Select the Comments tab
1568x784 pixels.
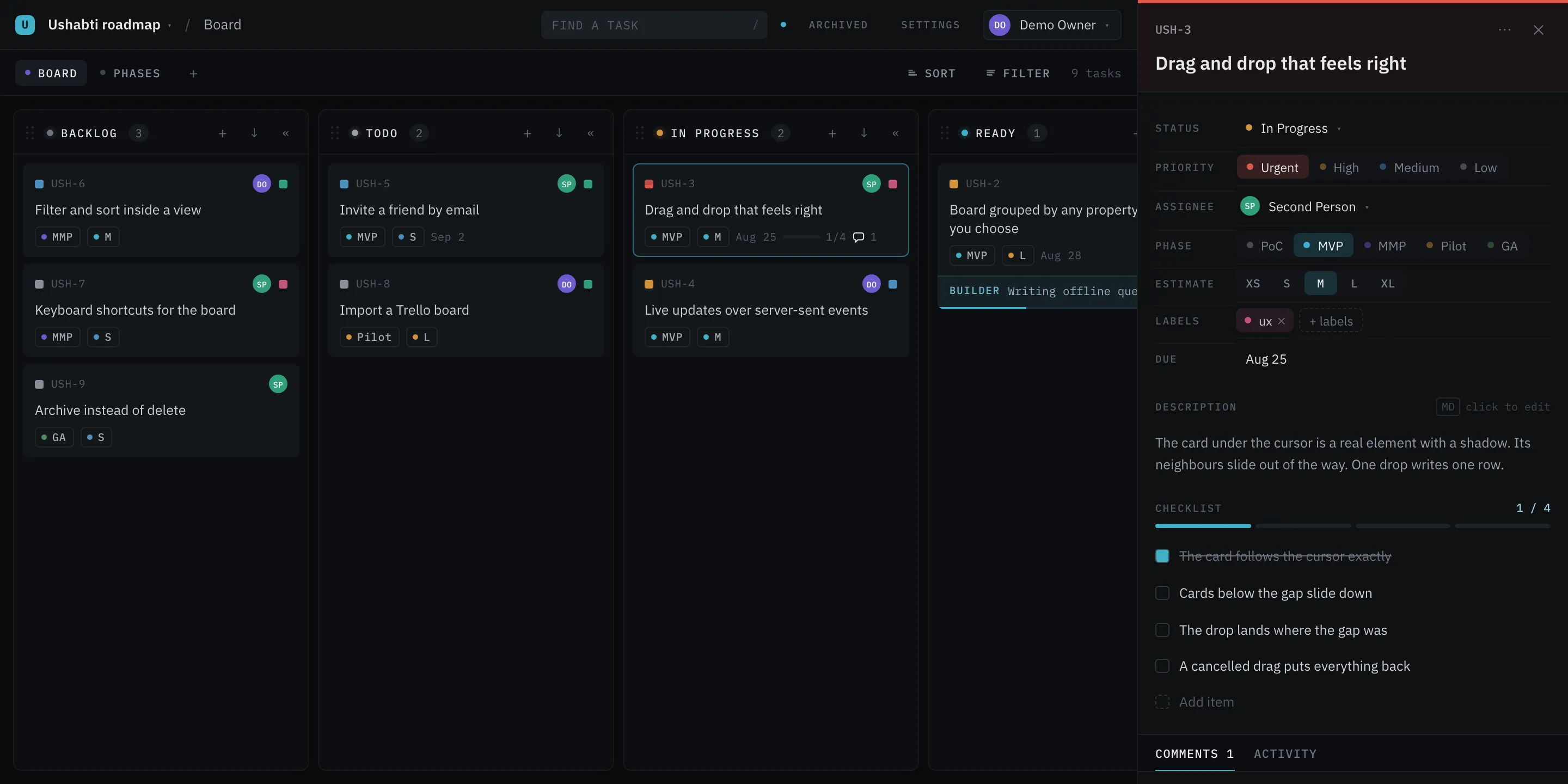pyautogui.click(x=1195, y=754)
